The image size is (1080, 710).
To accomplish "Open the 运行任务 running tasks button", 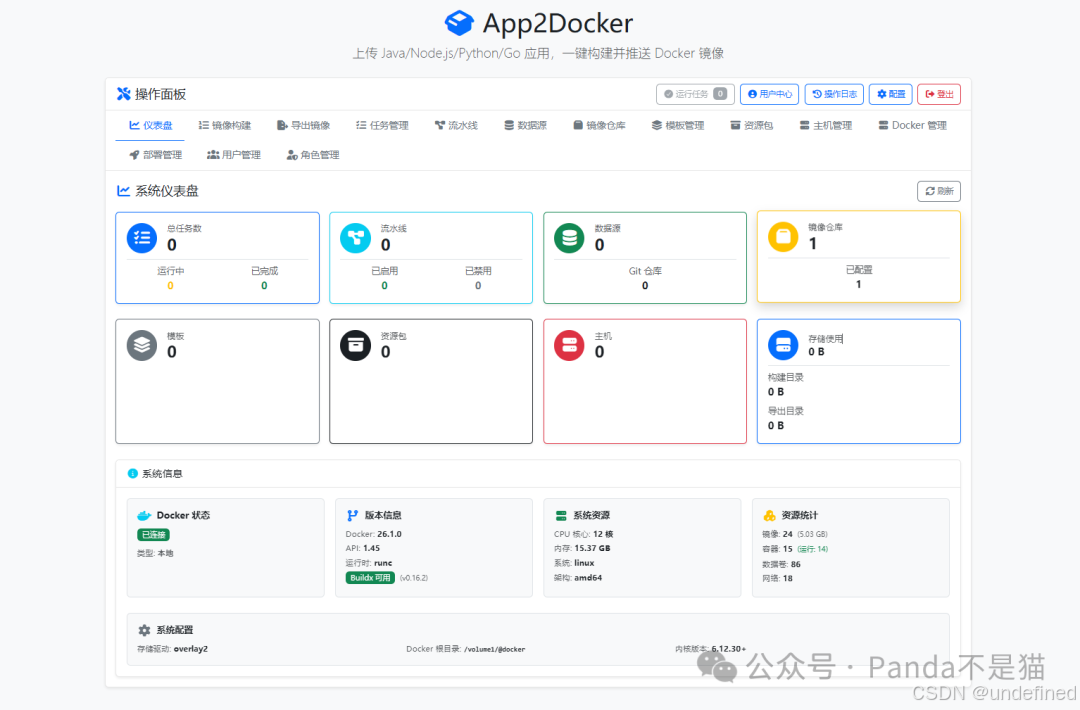I will pyautogui.click(x=695, y=94).
